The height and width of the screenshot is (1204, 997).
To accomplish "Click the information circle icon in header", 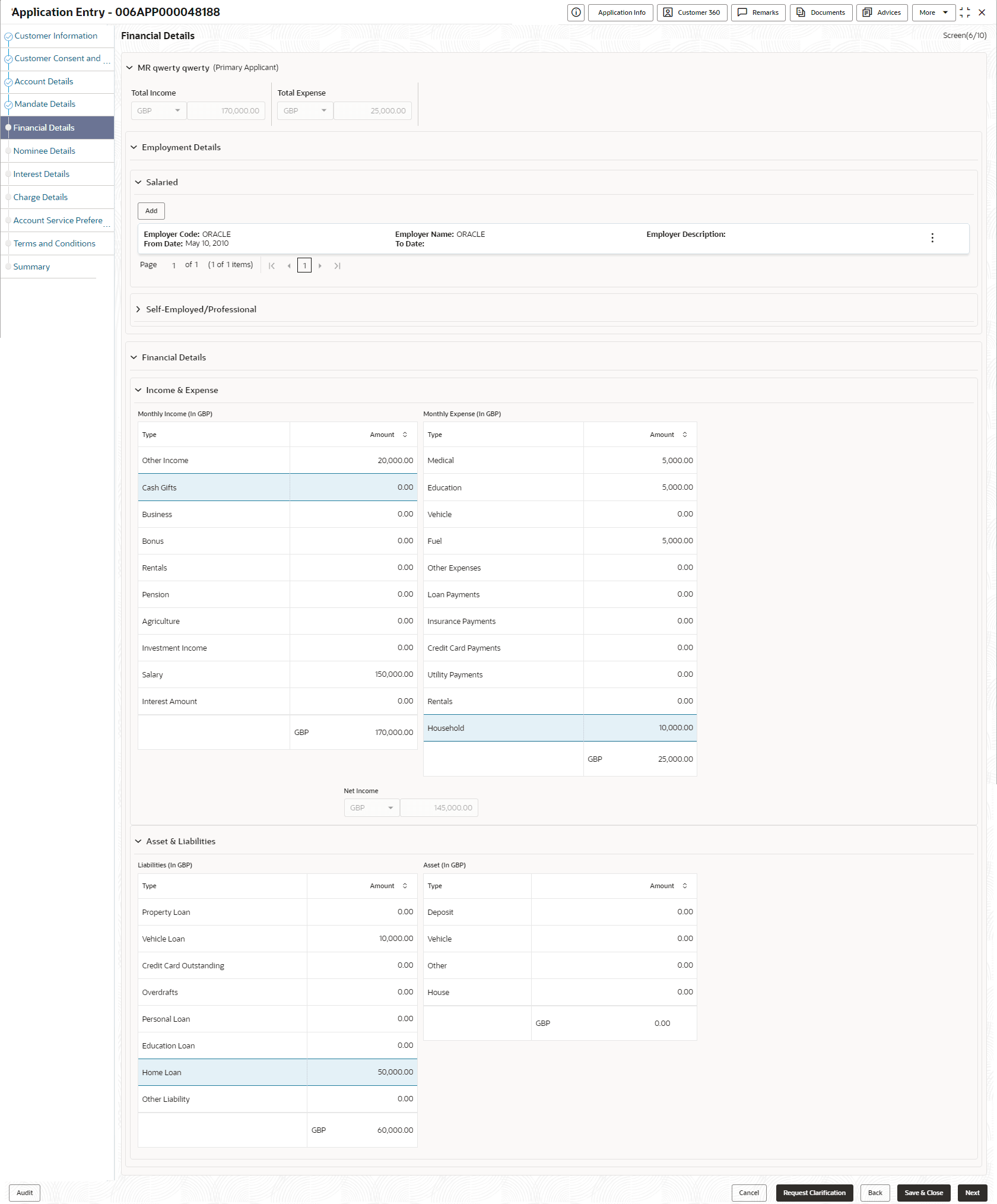I will (576, 12).
